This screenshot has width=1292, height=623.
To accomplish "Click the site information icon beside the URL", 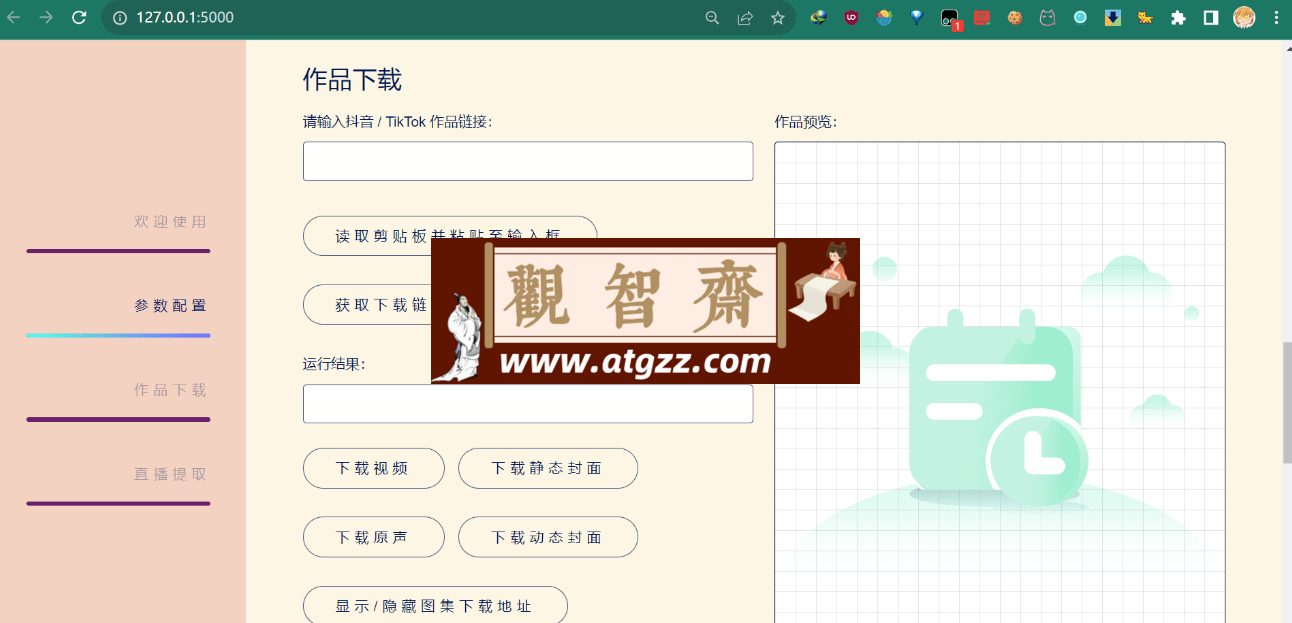I will click(x=120, y=17).
